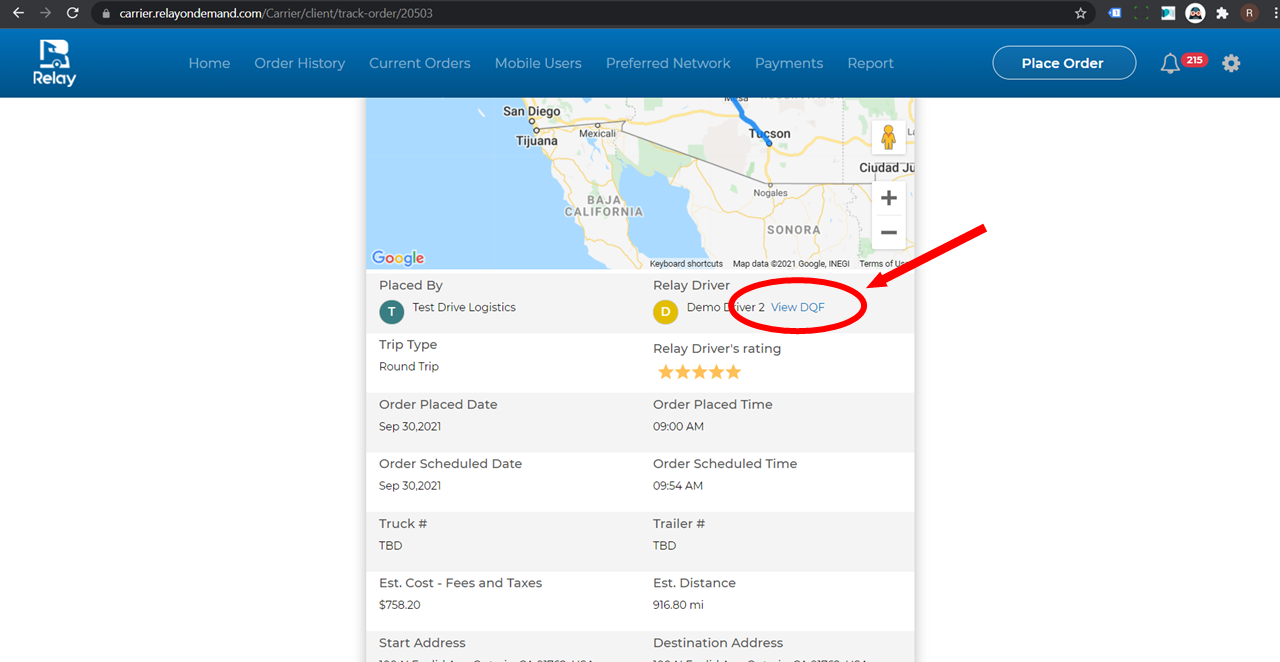
Task: Bookmark this page with star icon
Action: 1081,14
